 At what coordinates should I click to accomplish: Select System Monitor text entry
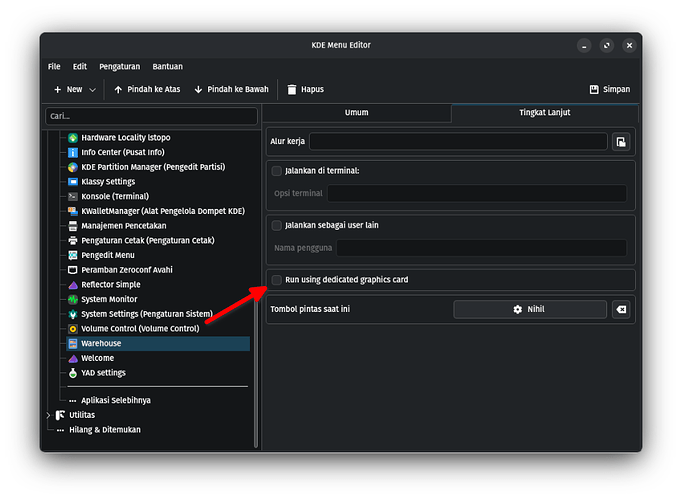pyautogui.click(x=109, y=300)
